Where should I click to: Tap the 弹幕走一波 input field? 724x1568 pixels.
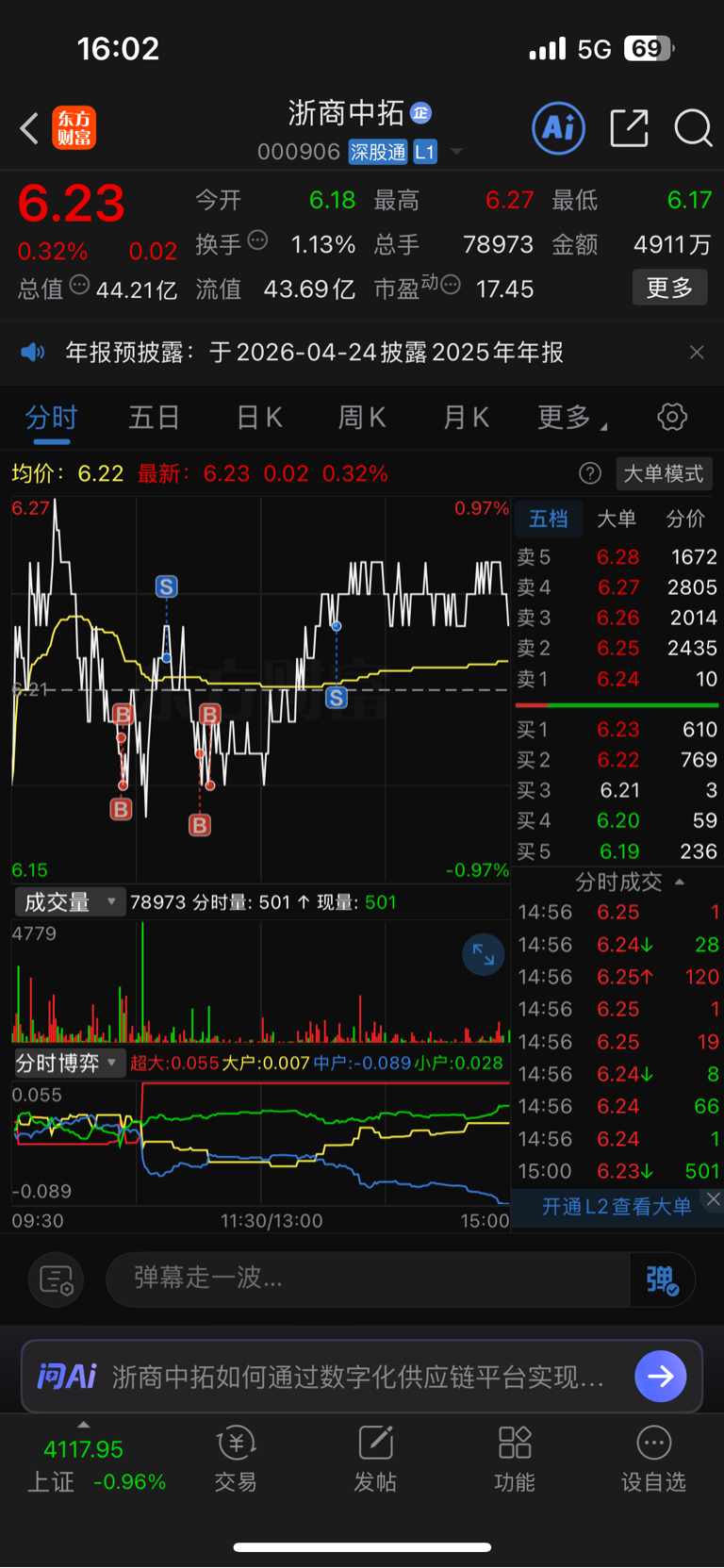tap(368, 1279)
